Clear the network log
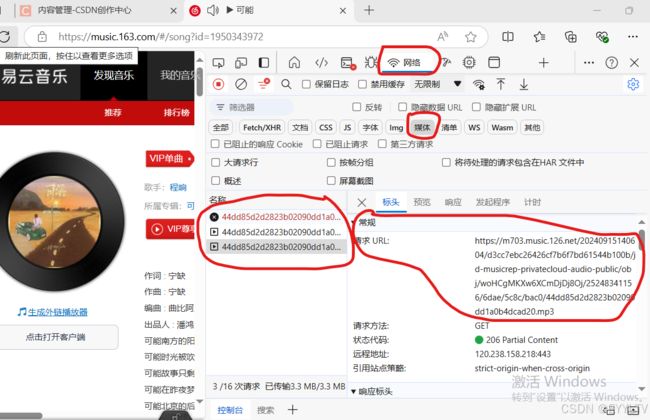Screen dimensions: 650x420 [241, 84]
